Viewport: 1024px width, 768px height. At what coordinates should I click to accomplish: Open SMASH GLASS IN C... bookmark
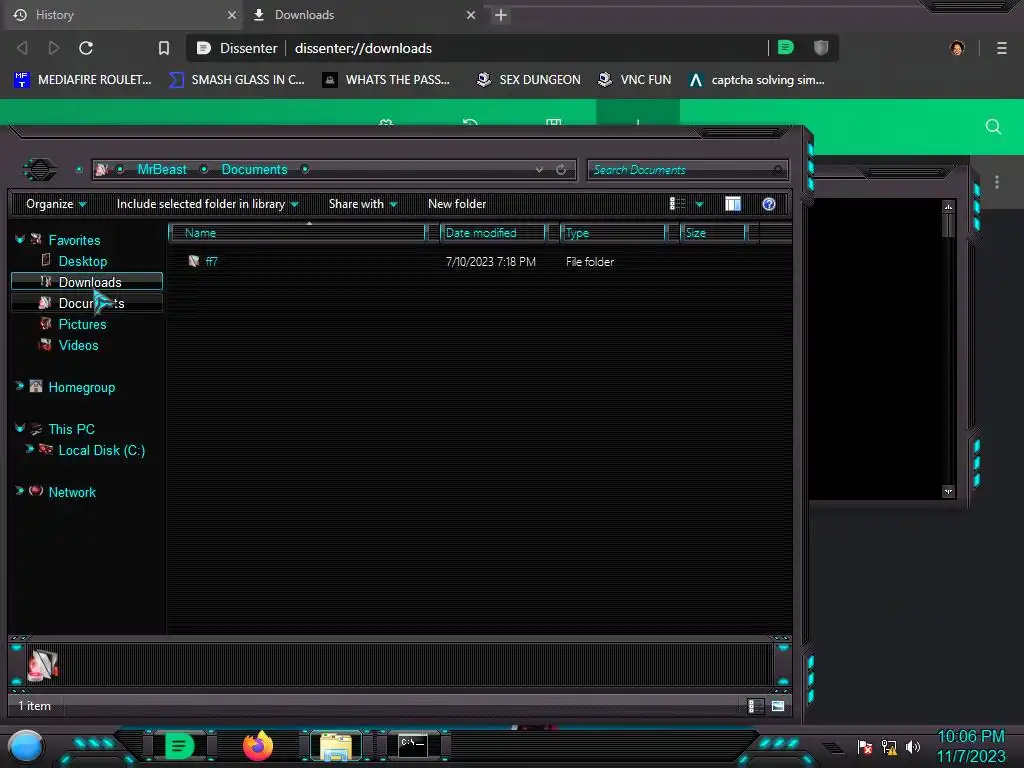pos(237,80)
